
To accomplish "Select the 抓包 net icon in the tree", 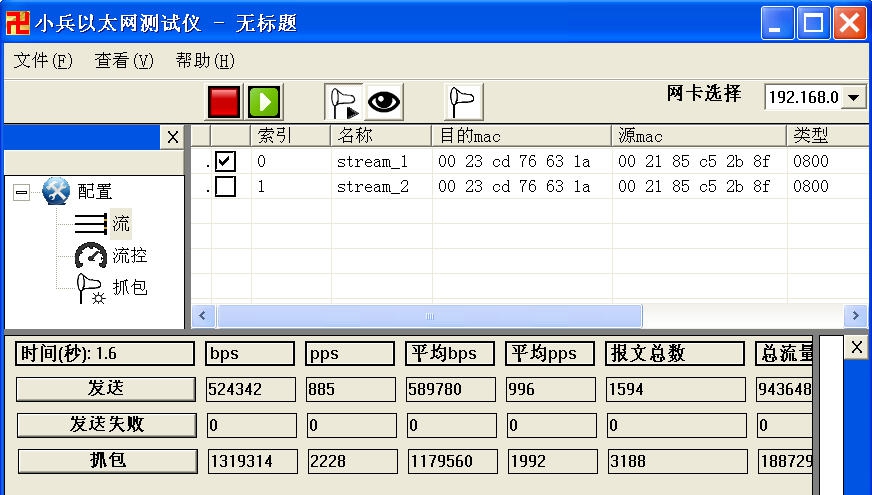I will (x=91, y=288).
